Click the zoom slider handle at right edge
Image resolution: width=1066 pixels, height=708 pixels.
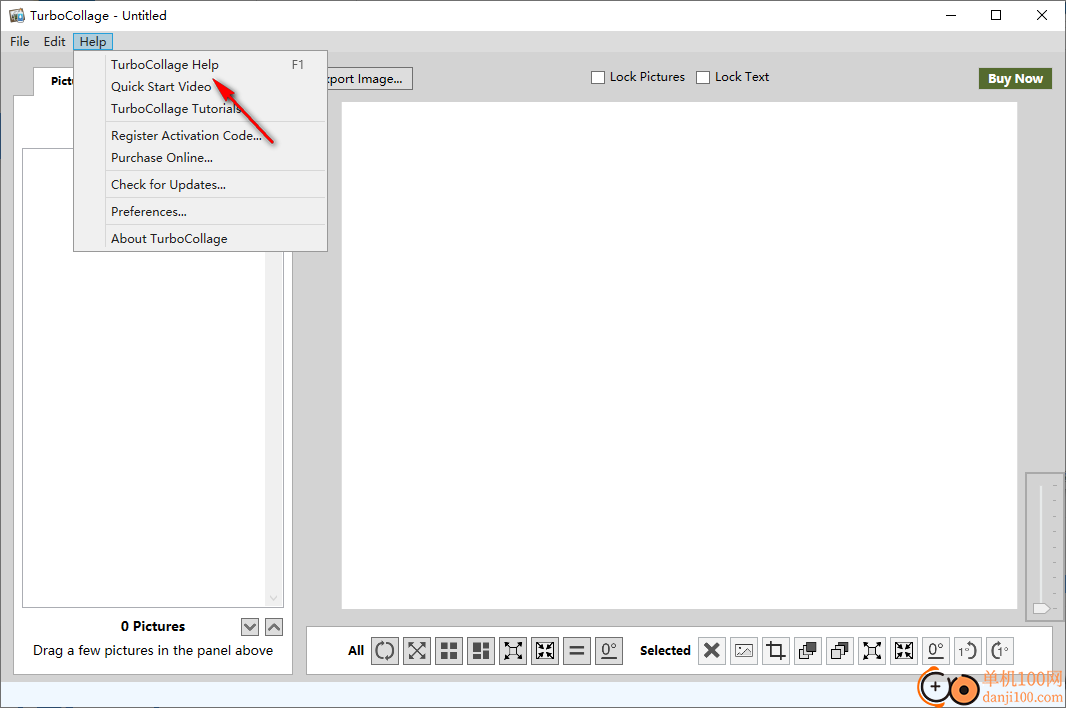1041,608
